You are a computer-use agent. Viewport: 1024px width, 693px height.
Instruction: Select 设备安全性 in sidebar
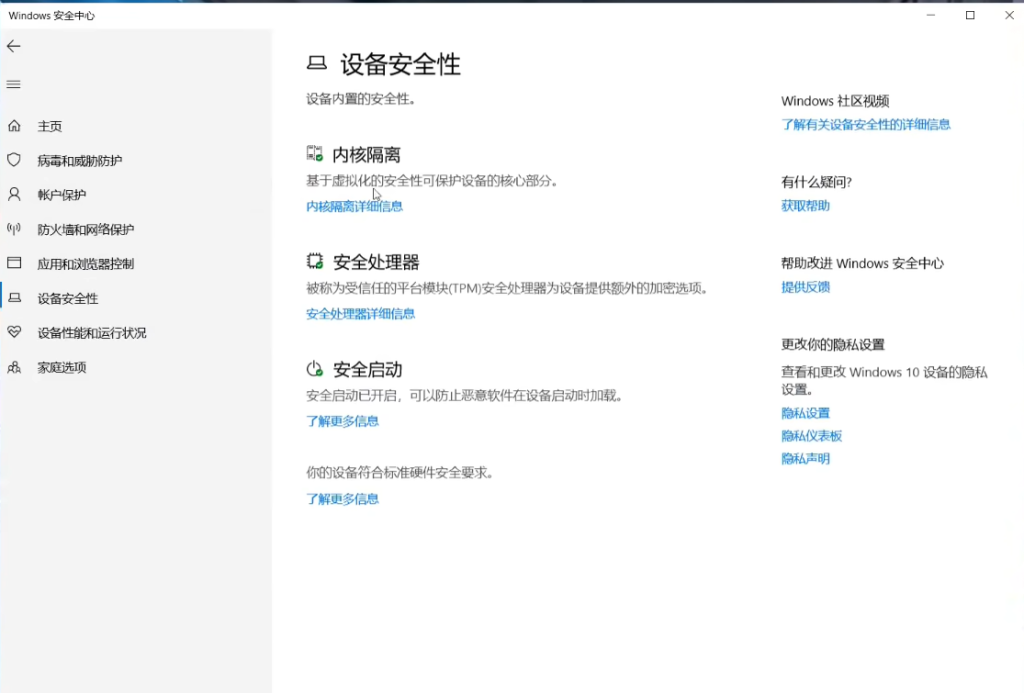pyautogui.click(x=68, y=298)
